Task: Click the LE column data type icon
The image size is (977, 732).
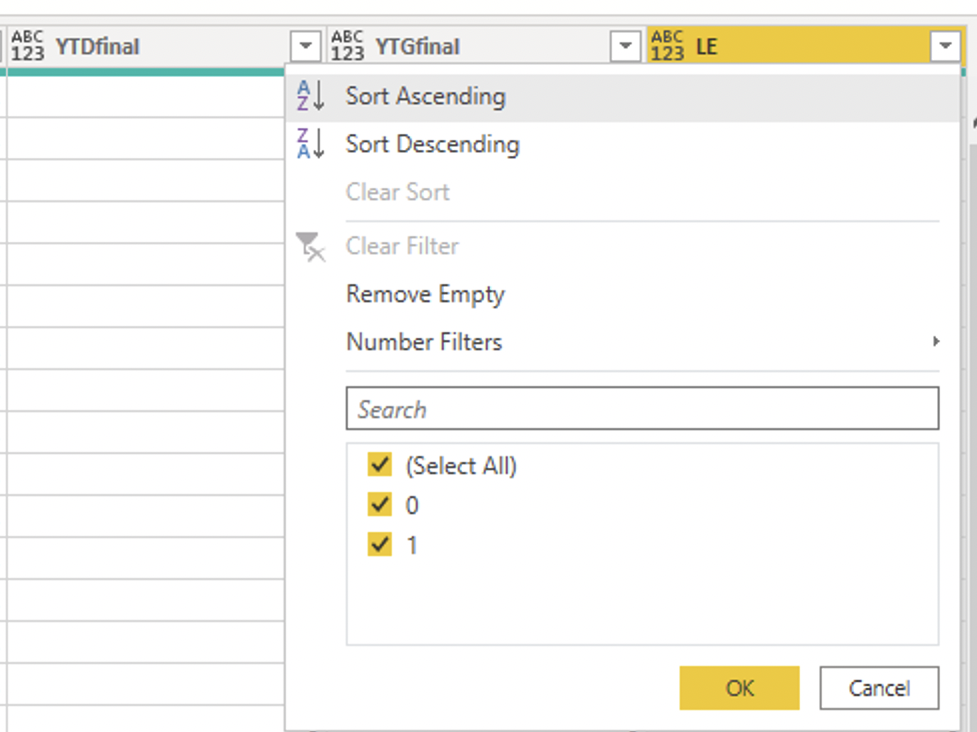Action: pyautogui.click(x=667, y=45)
